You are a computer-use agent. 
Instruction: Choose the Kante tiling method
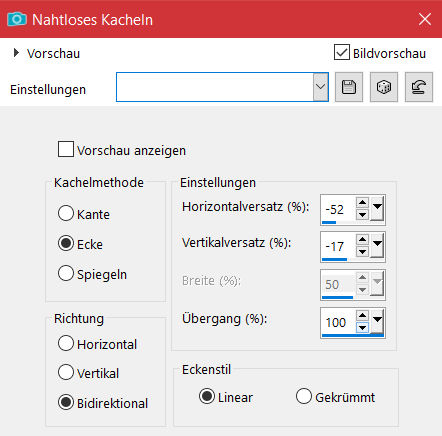point(66,213)
